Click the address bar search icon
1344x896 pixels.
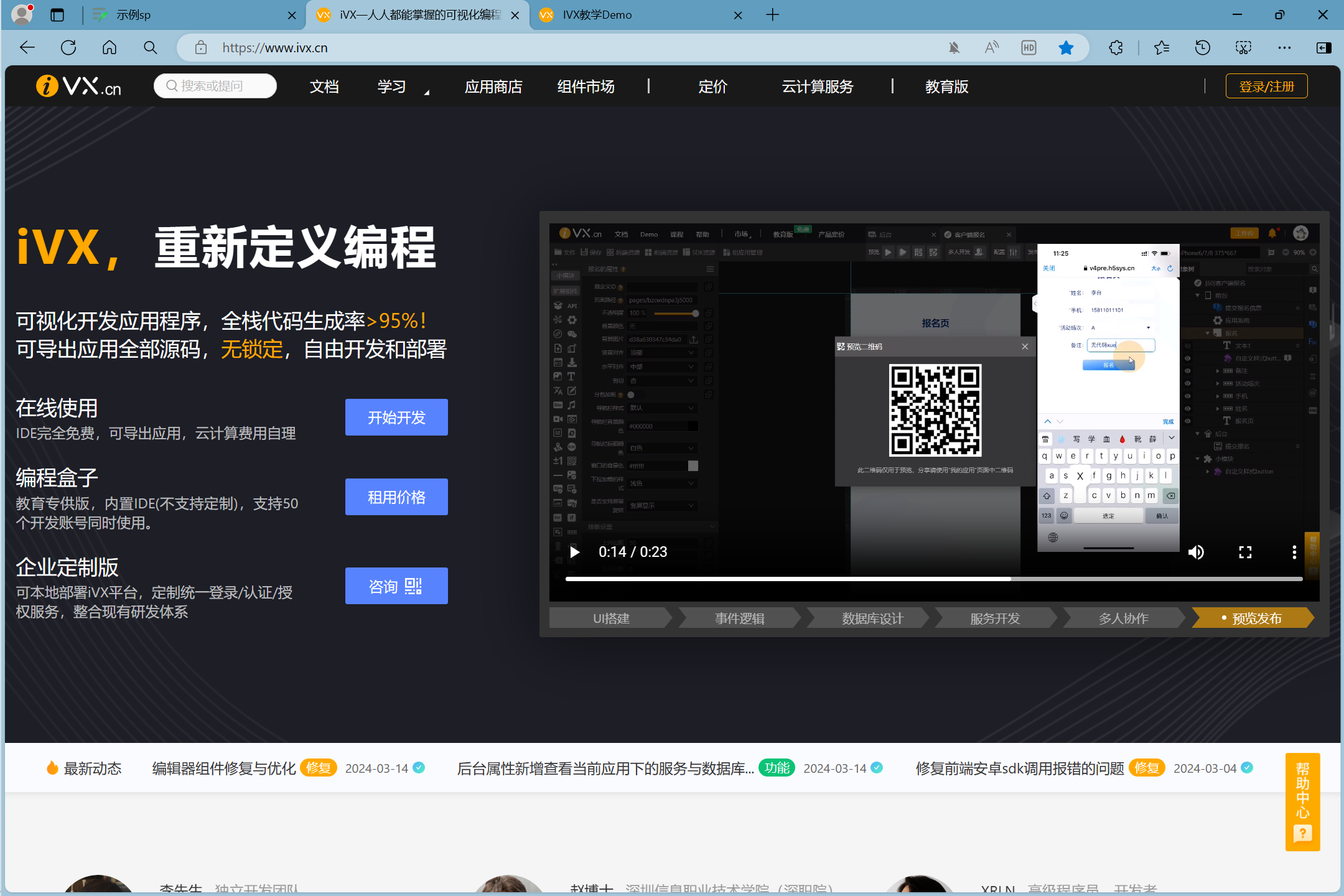tap(150, 48)
